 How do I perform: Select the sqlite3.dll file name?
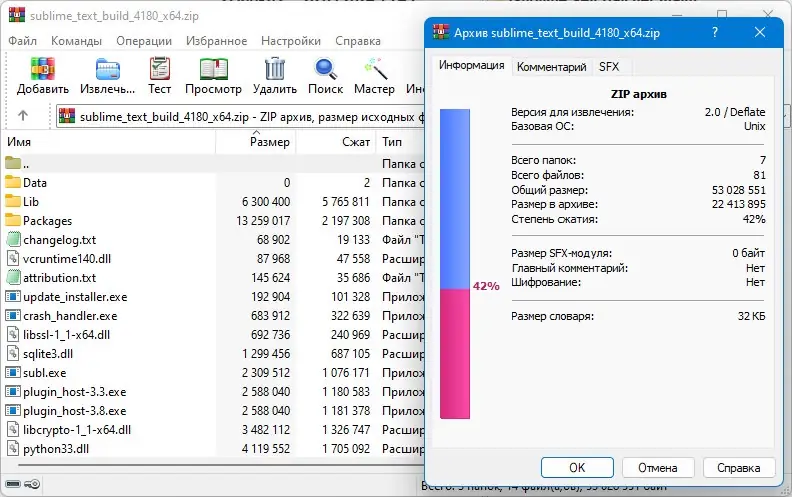(x=48, y=354)
